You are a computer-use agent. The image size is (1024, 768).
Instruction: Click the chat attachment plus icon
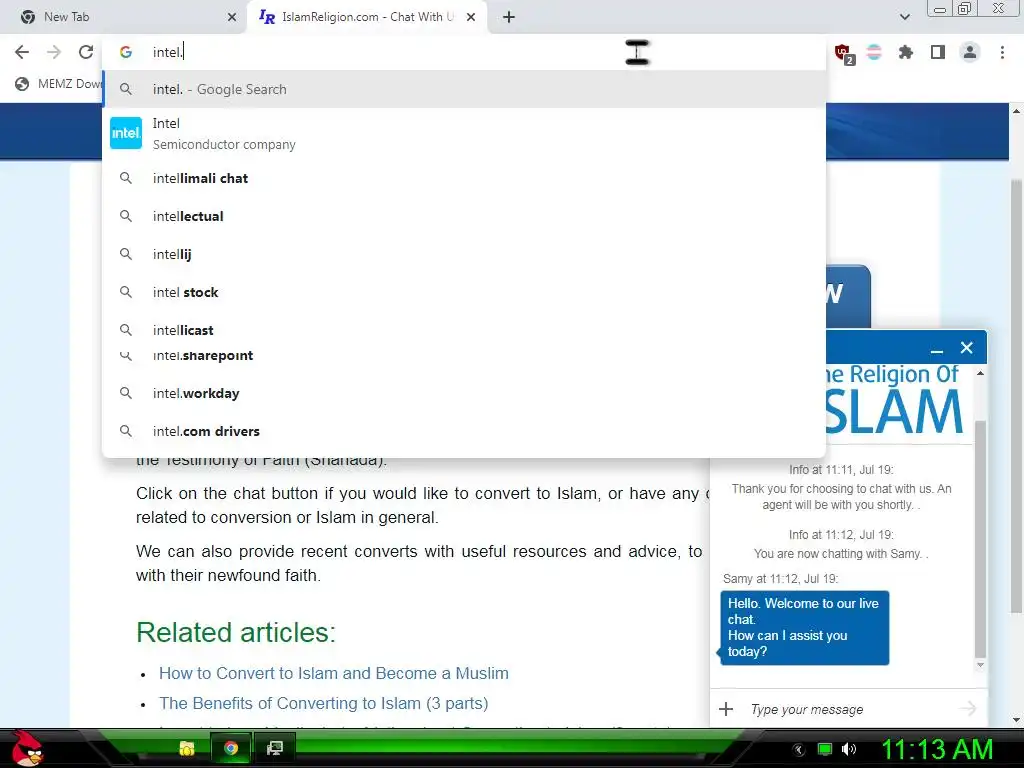(726, 709)
